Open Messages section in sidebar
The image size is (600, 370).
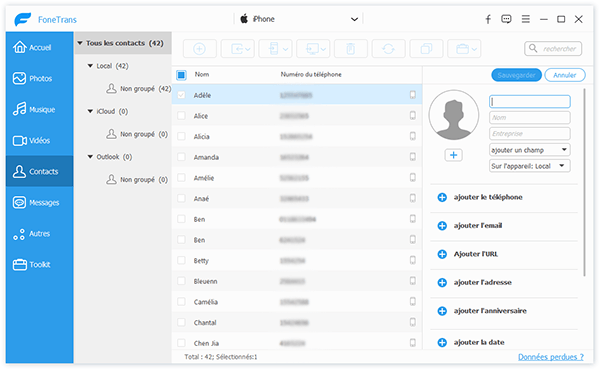click(x=39, y=202)
